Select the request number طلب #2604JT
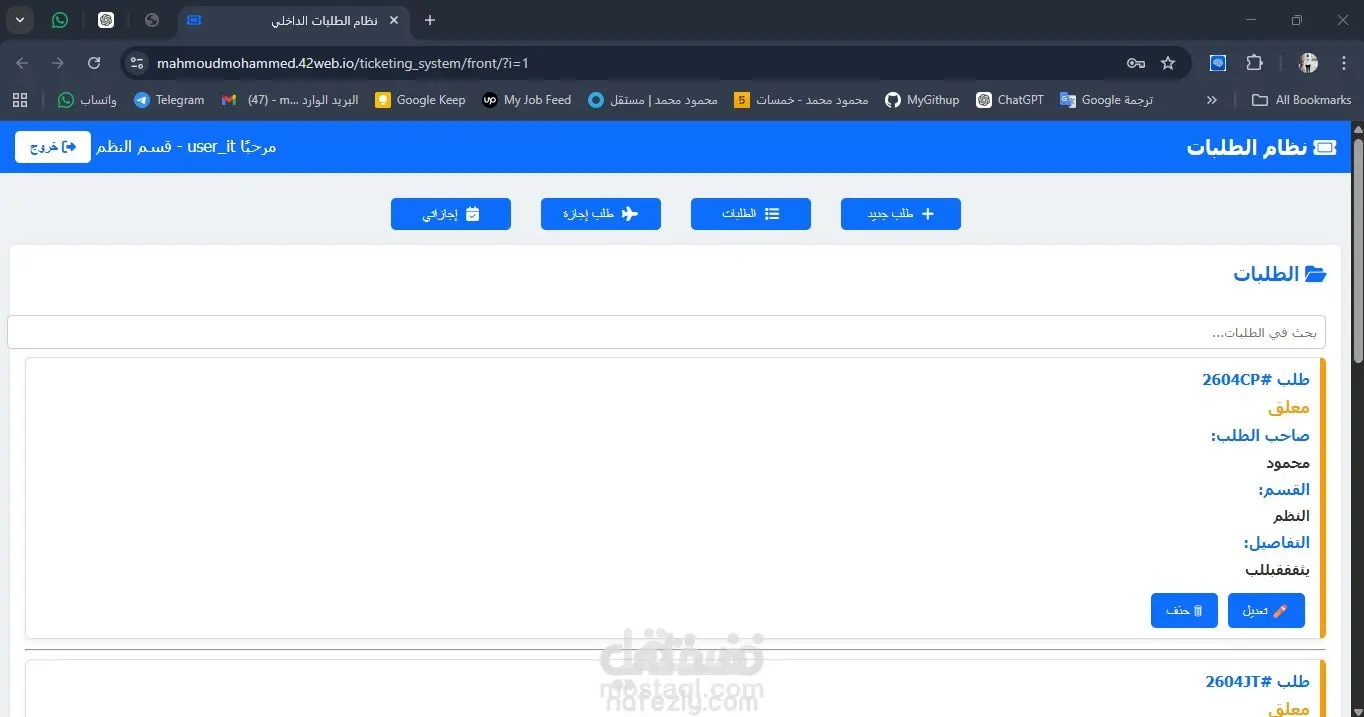The width and height of the screenshot is (1364, 717). click(x=1258, y=681)
